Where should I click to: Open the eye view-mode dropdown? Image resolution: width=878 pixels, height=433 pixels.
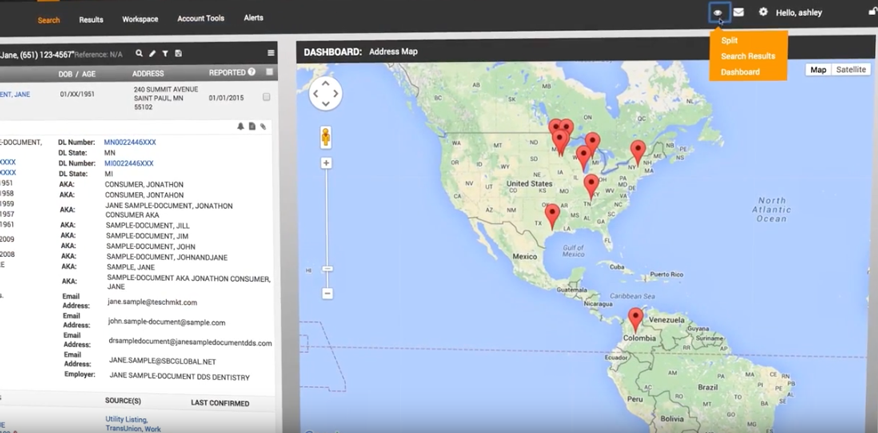[717, 12]
